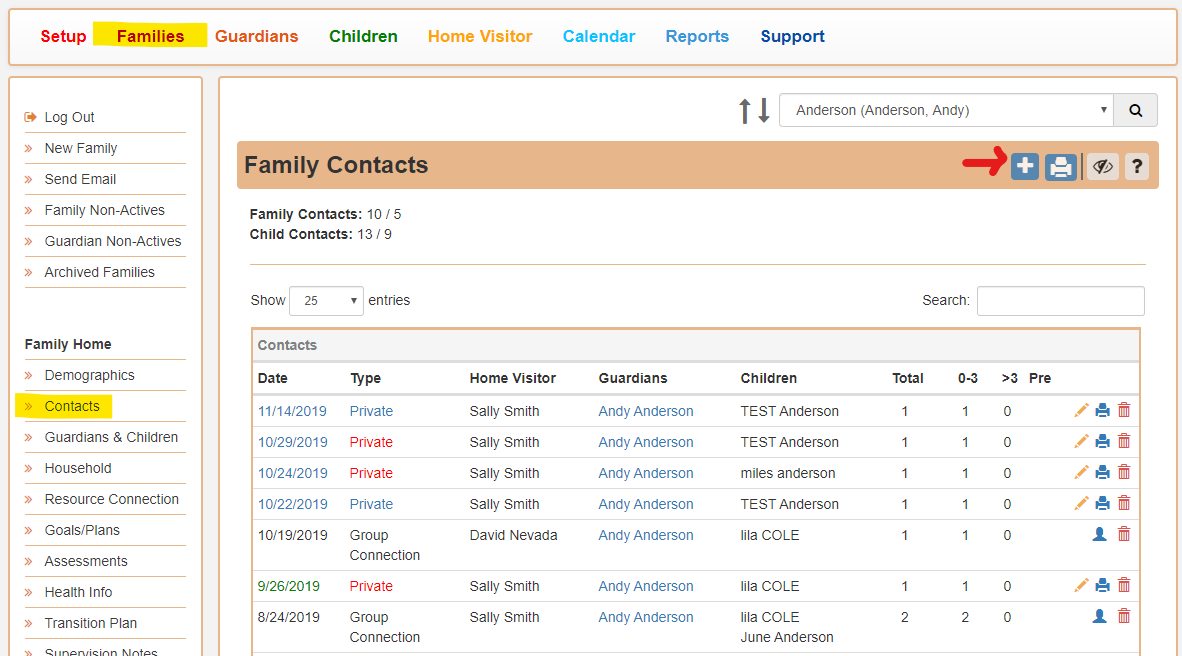
Task: Sort by the Total column header
Action: point(908,378)
